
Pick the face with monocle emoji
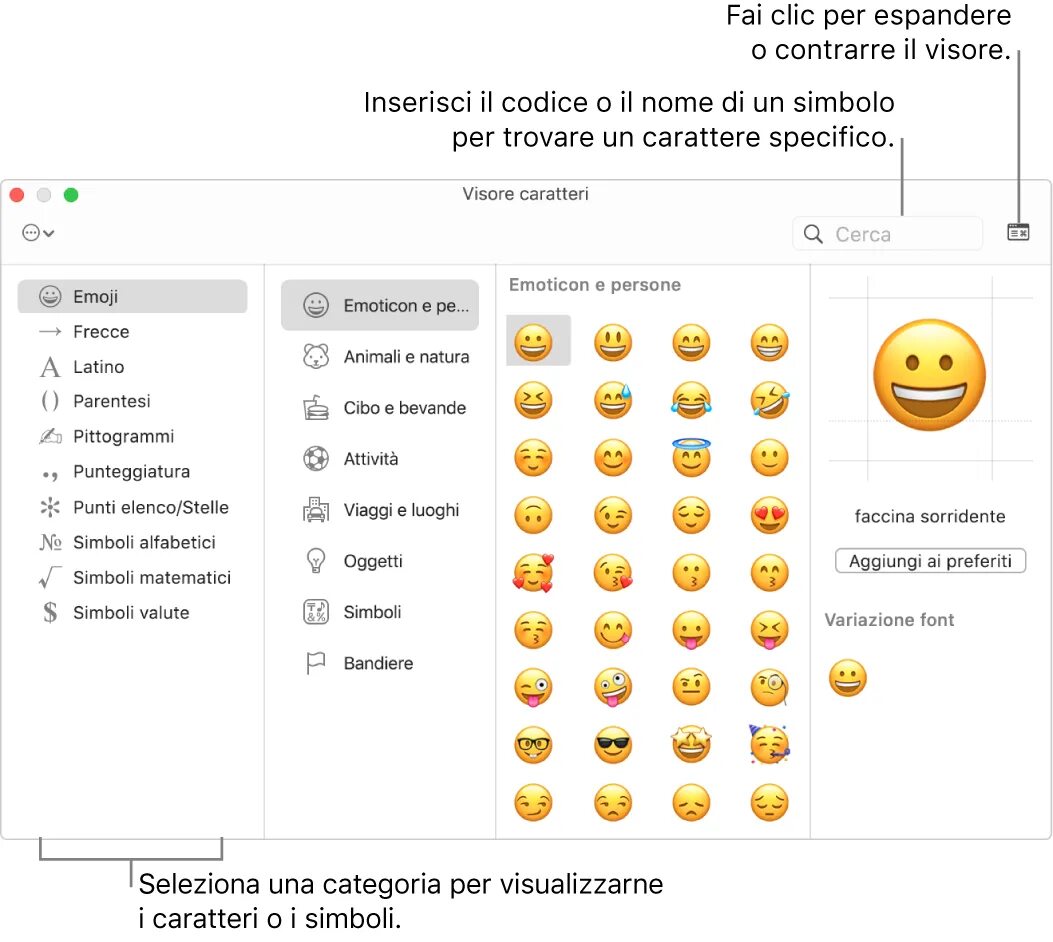pyautogui.click(x=770, y=688)
